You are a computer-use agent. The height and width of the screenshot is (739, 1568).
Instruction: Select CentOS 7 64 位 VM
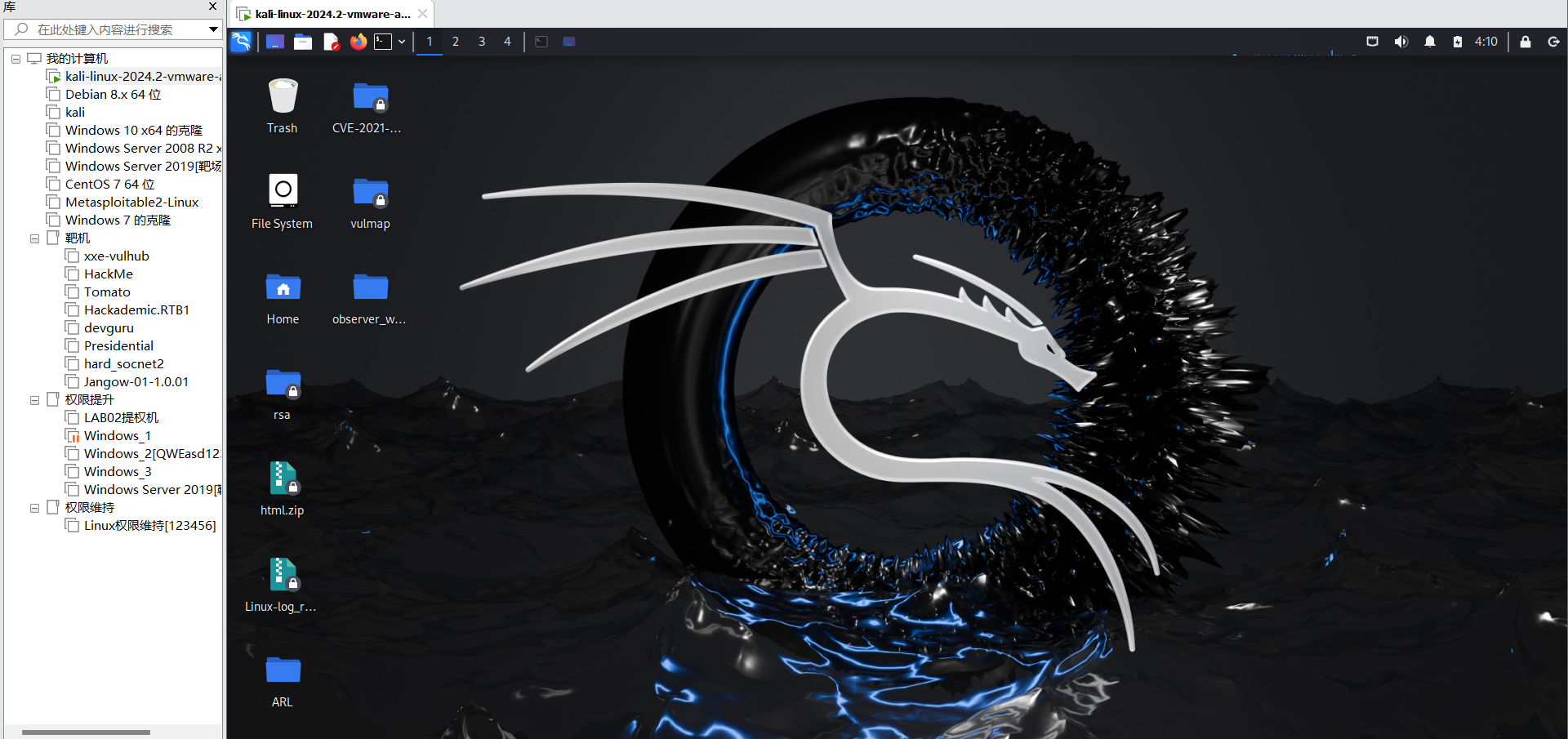(109, 184)
